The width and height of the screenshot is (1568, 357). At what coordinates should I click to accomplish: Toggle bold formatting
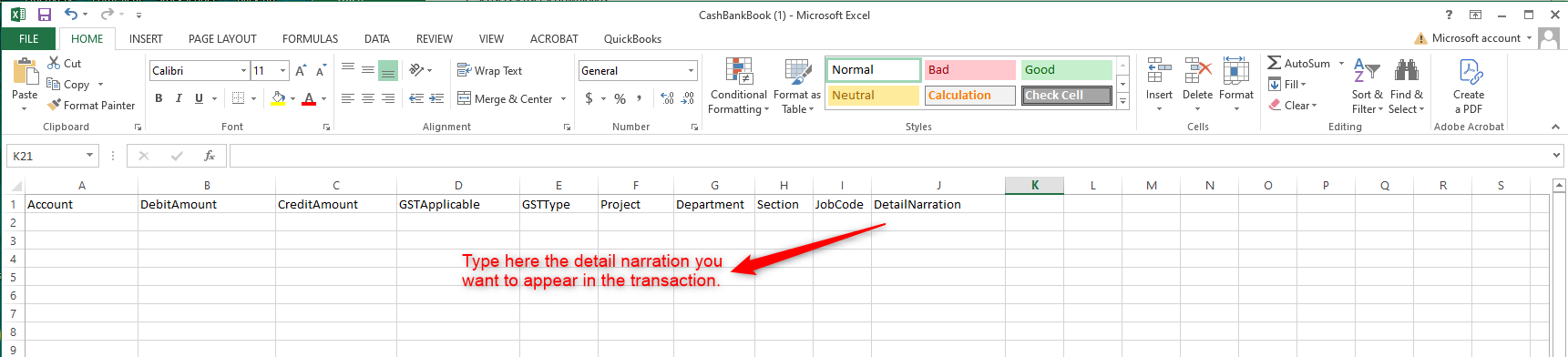tap(159, 98)
